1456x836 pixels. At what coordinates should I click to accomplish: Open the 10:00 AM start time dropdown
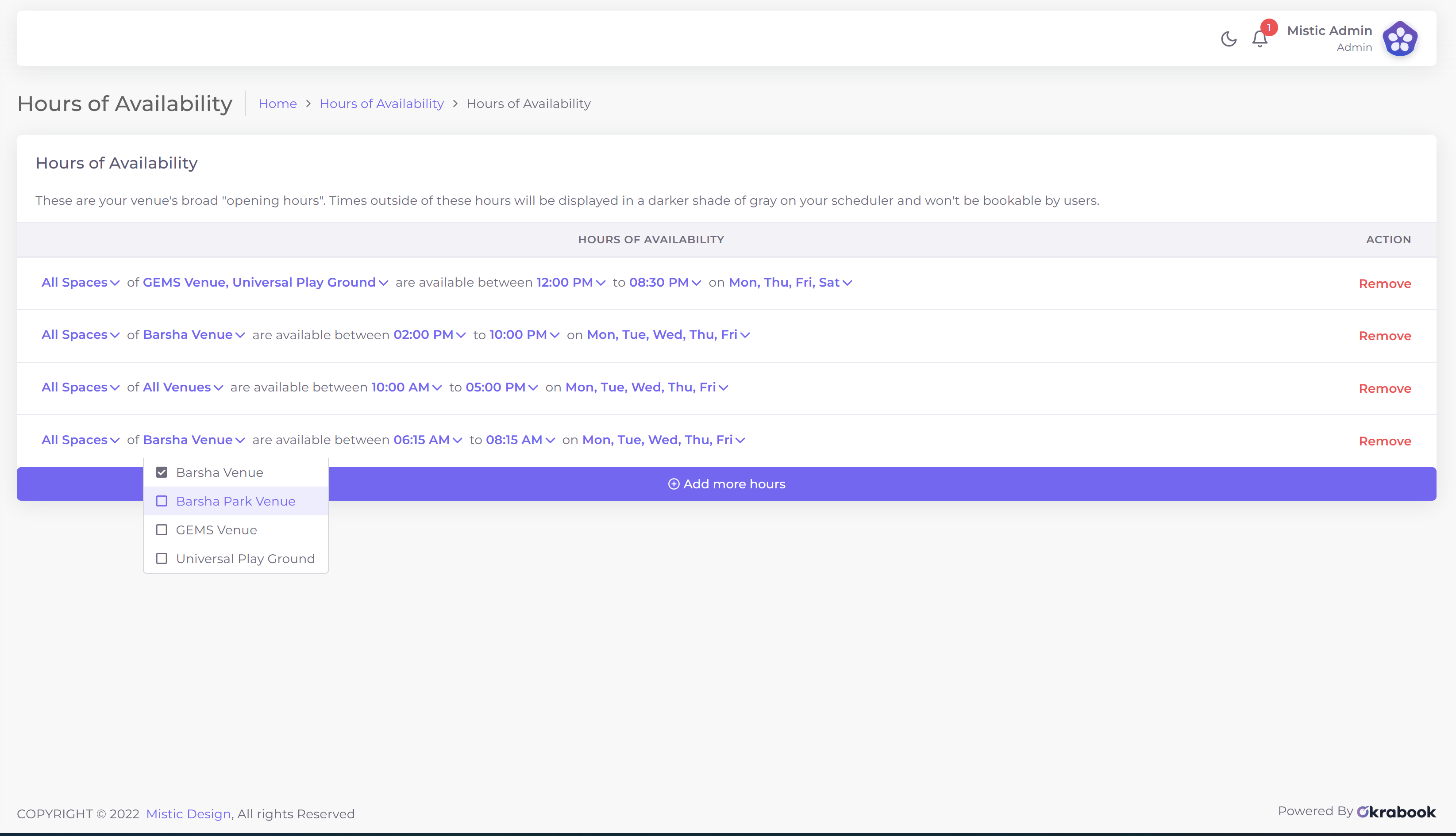tap(407, 387)
